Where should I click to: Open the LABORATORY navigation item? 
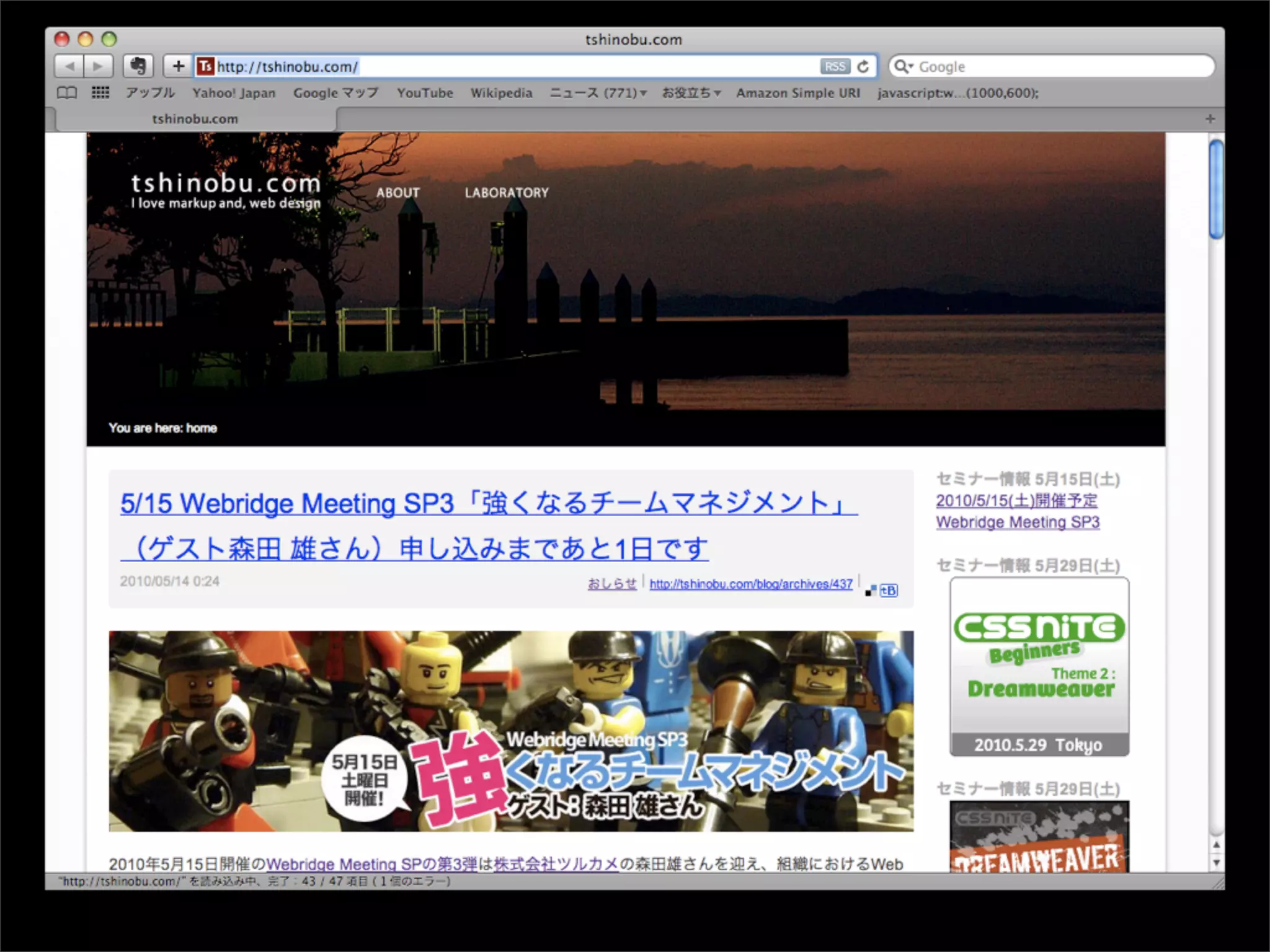click(x=507, y=193)
